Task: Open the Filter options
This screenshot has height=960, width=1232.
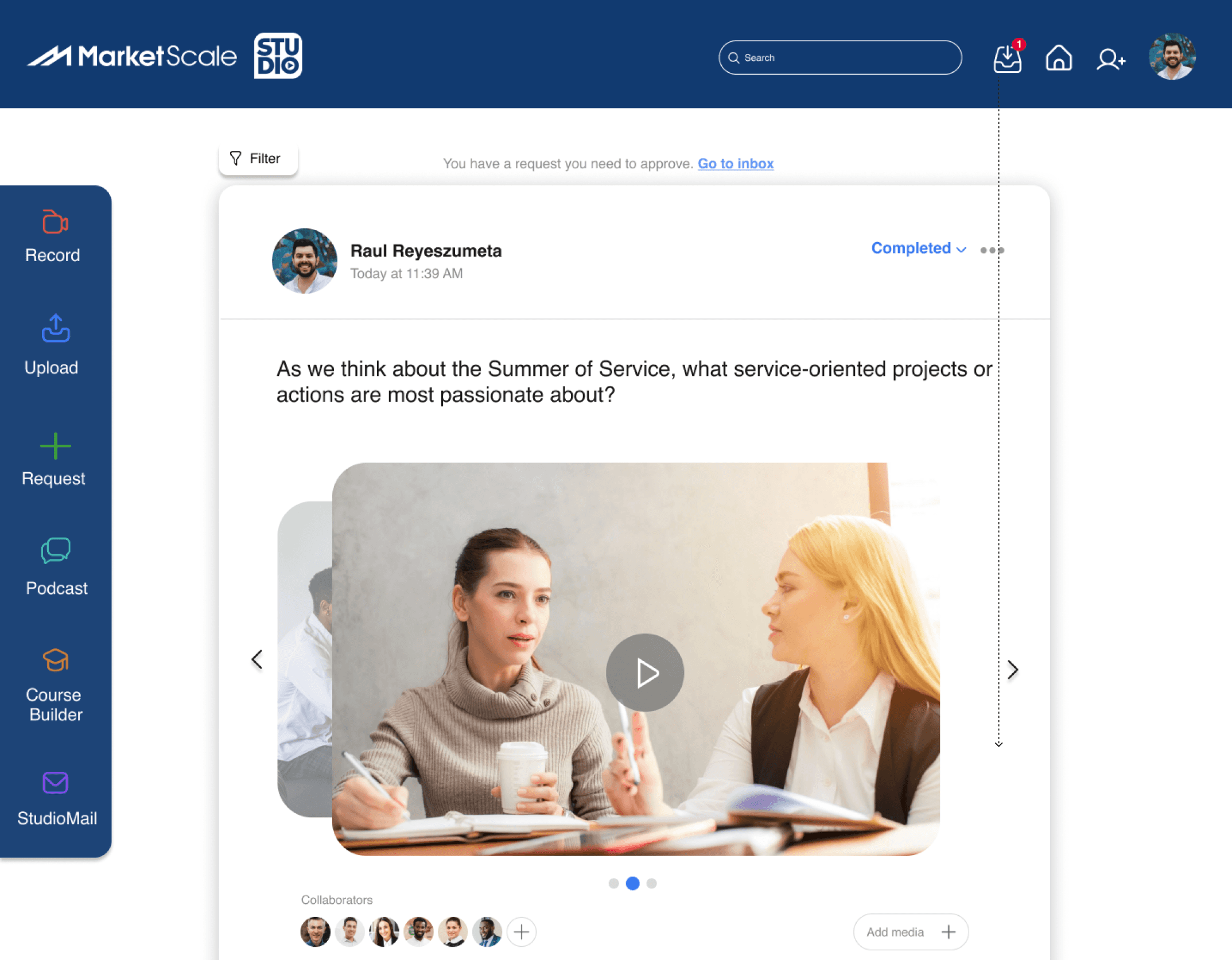Action: tap(258, 158)
